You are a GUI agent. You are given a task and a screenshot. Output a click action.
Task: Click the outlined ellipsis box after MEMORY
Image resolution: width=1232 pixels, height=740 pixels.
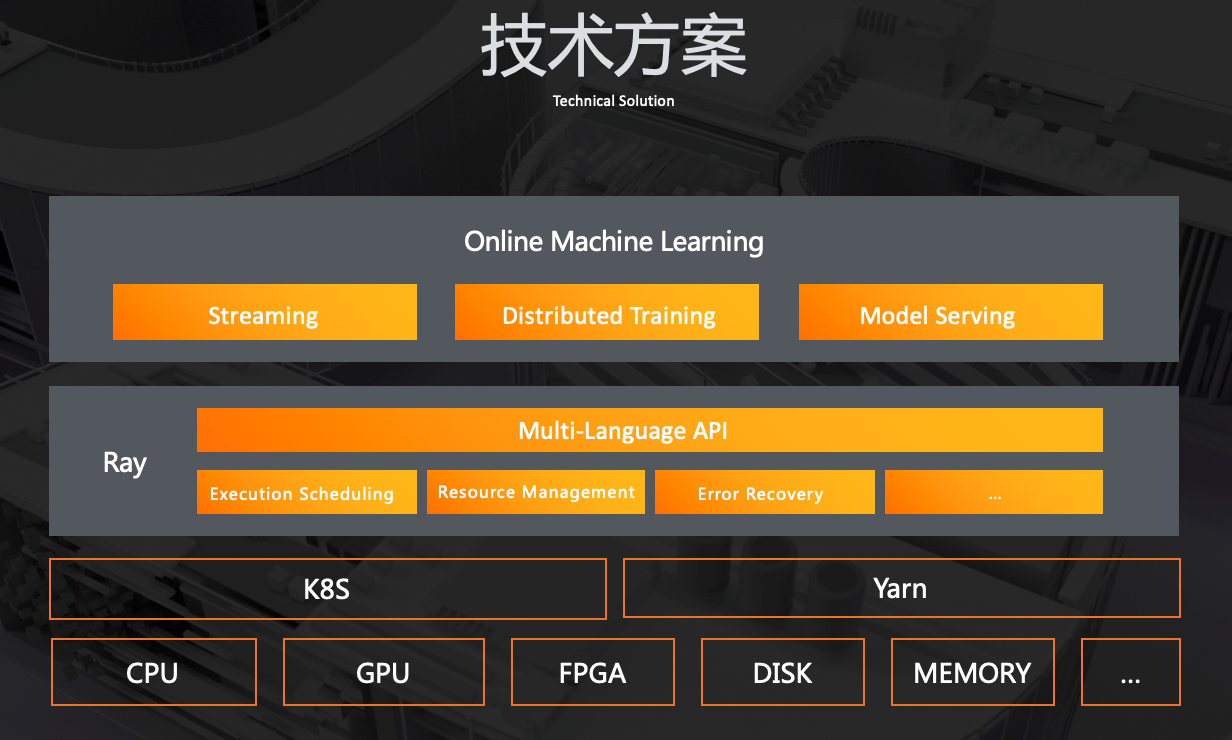click(1131, 672)
